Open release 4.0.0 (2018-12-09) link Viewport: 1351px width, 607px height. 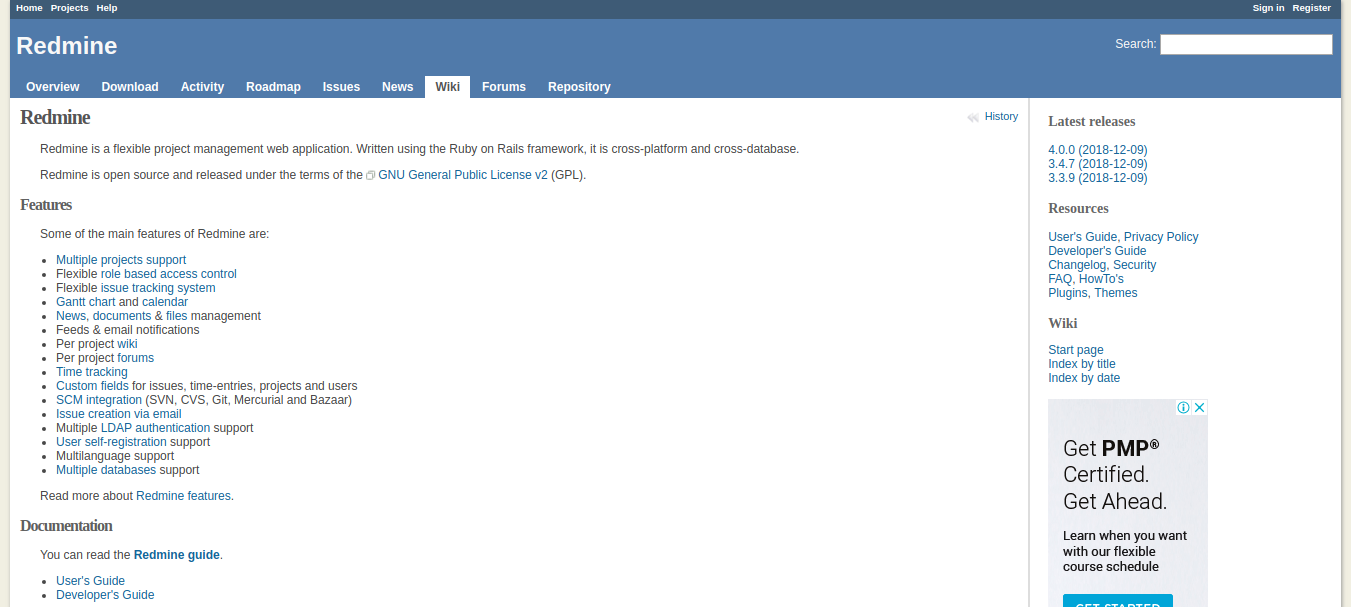pyautogui.click(x=1098, y=150)
